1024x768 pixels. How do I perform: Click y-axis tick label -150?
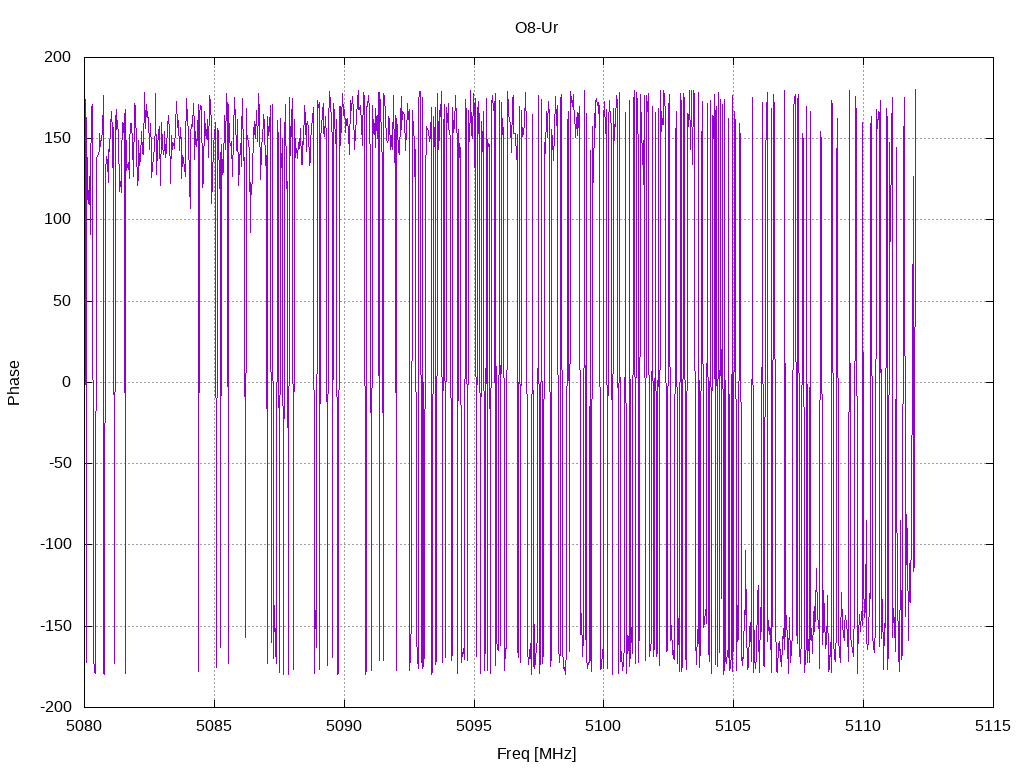56,626
